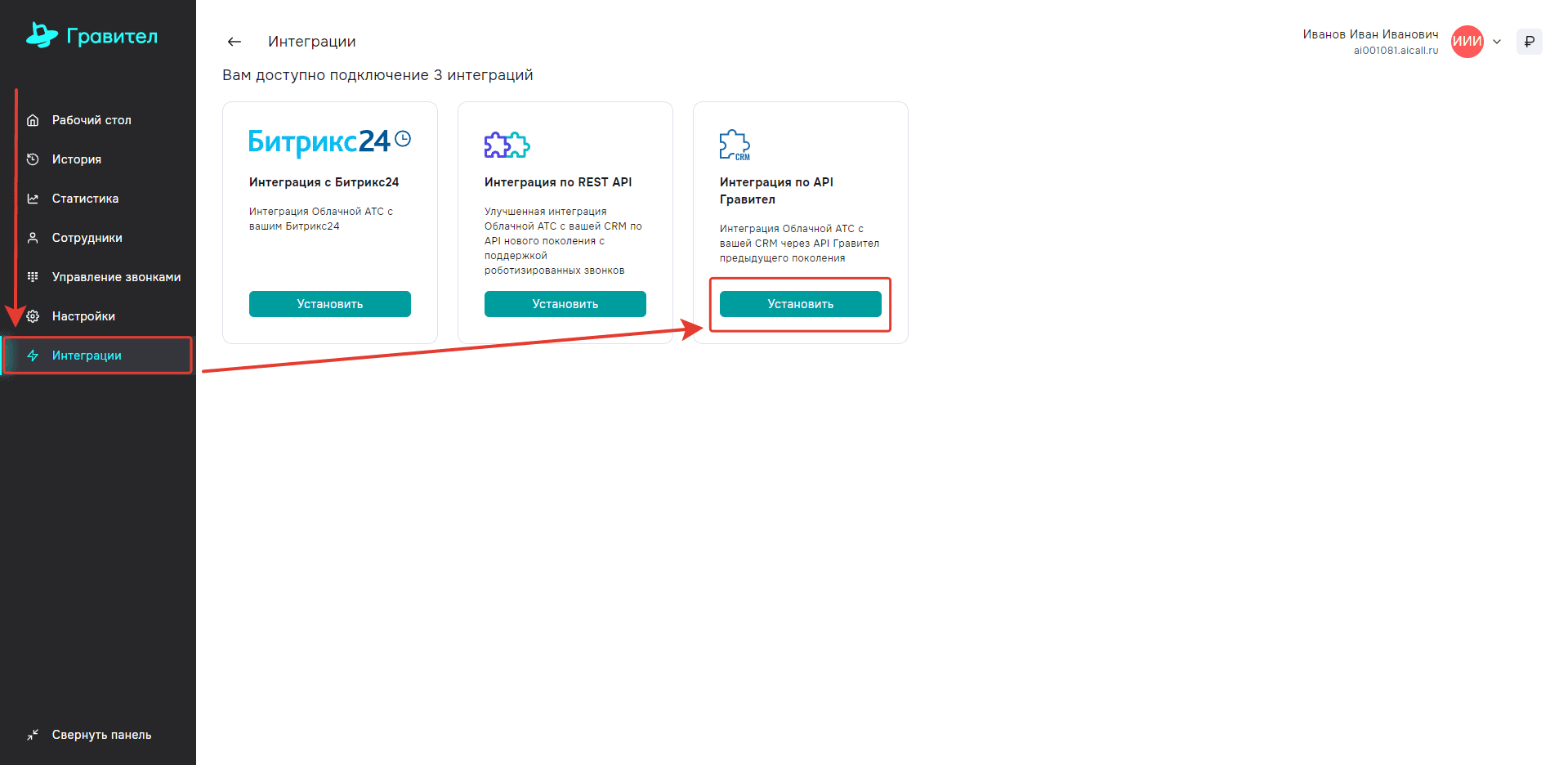The width and height of the screenshot is (1568, 765).
Task: Click the Гравител logo in the sidebar
Action: coord(92,35)
